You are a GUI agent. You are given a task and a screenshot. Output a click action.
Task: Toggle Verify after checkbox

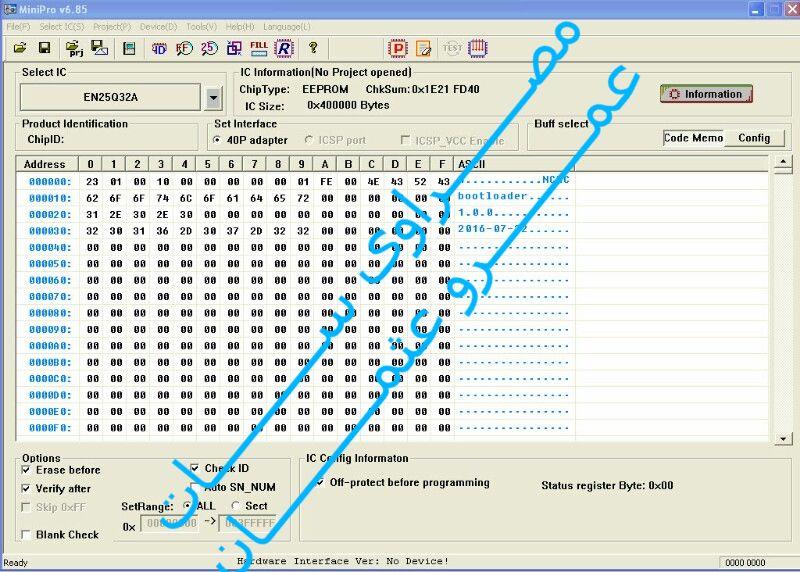coord(26,489)
